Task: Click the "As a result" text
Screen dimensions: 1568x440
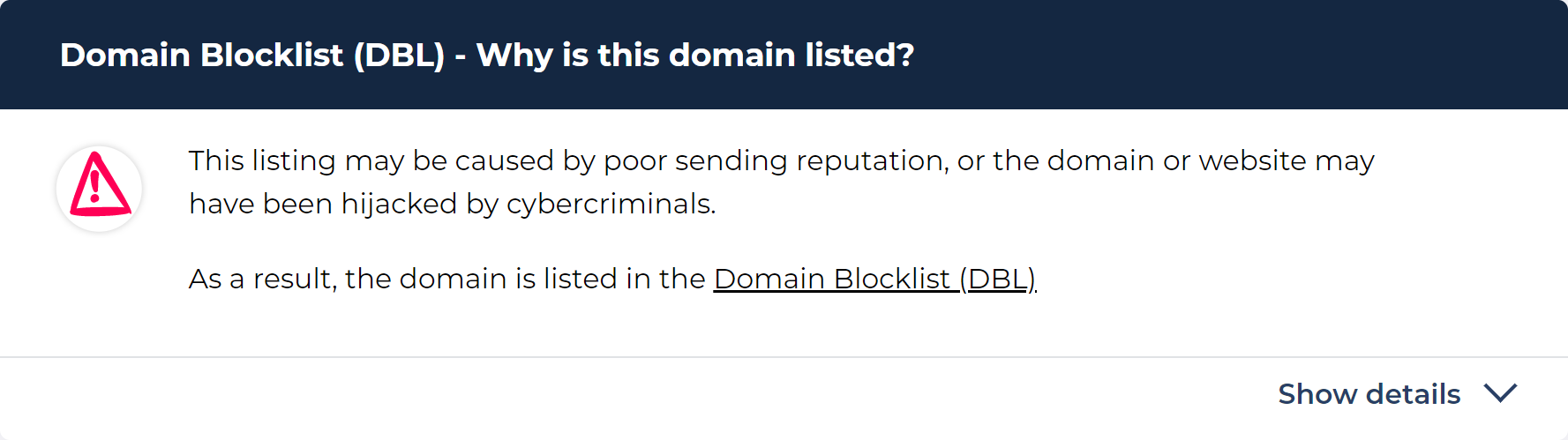Action: click(261, 280)
